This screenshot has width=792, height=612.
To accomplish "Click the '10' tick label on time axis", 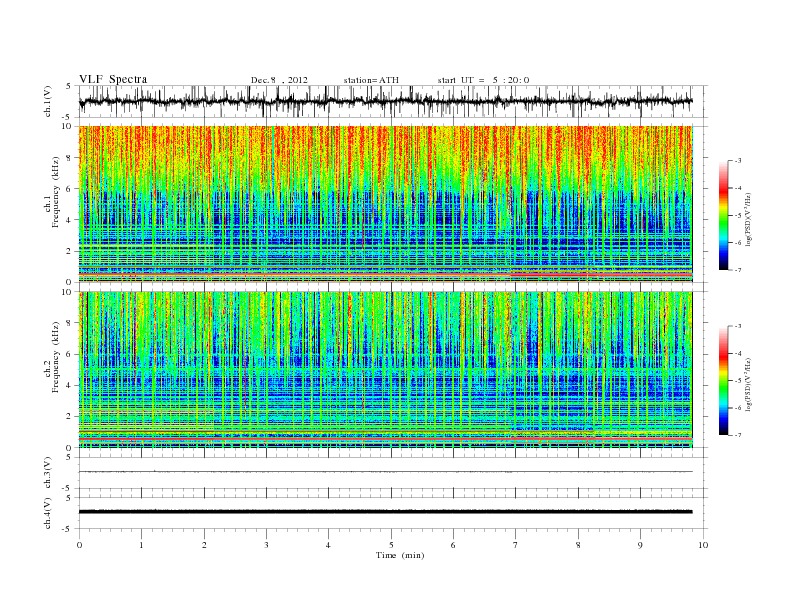I will tap(703, 545).
